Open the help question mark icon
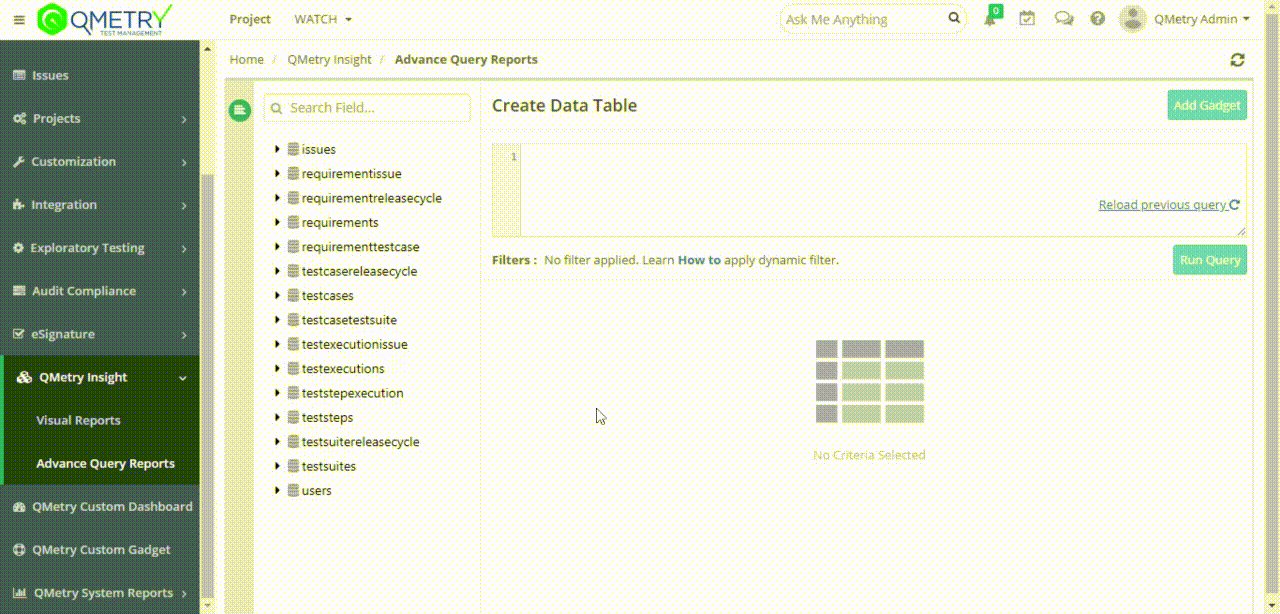1280x614 pixels. tap(1098, 18)
